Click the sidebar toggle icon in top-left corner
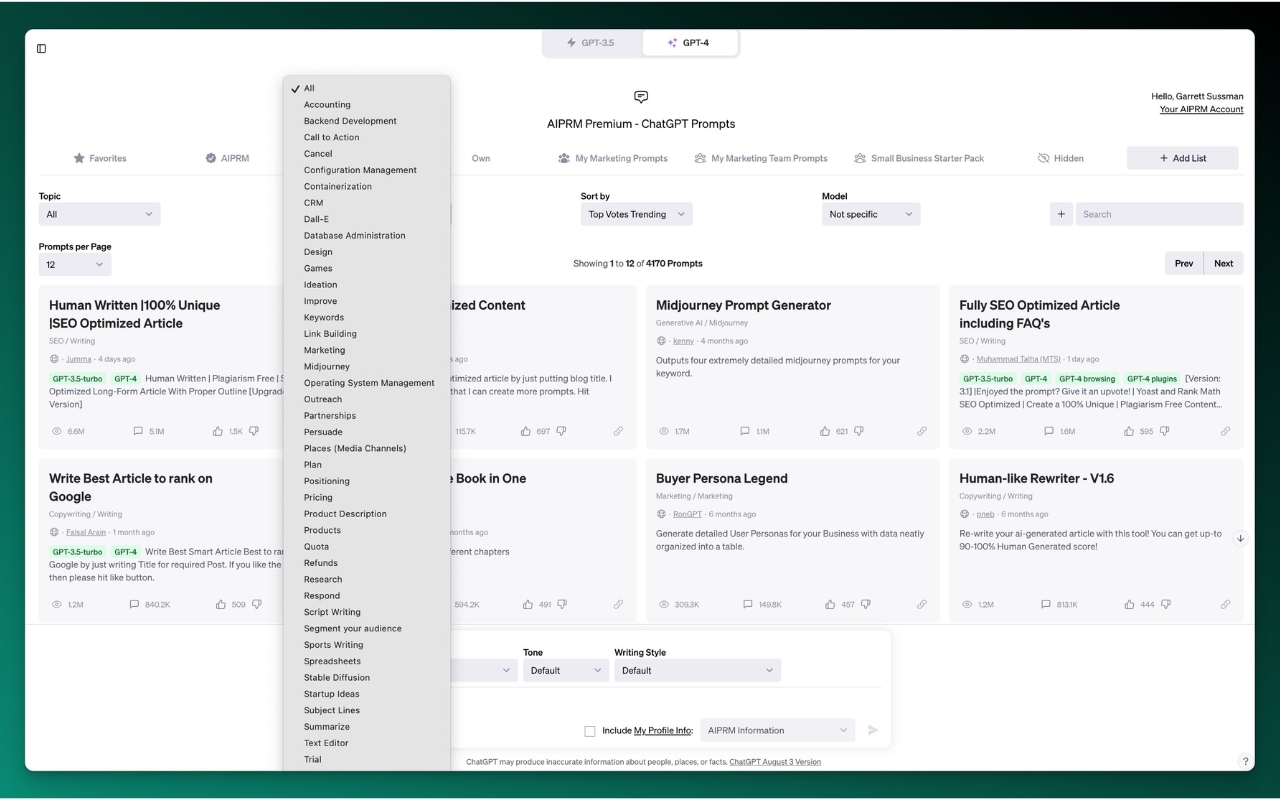1280x800 pixels. (41, 48)
